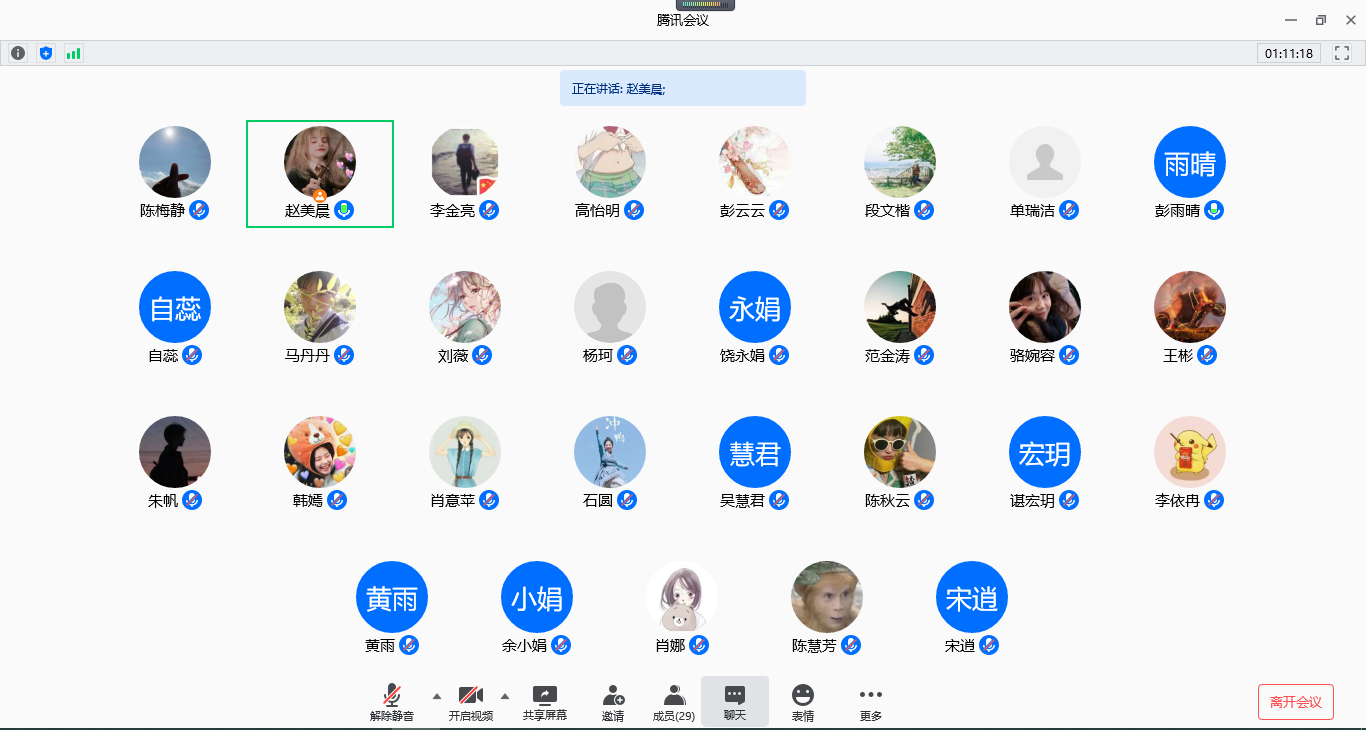Screen dimensions: 1366x730
Task: Click 彭雨晴's green microphone icon
Action: point(1214,210)
